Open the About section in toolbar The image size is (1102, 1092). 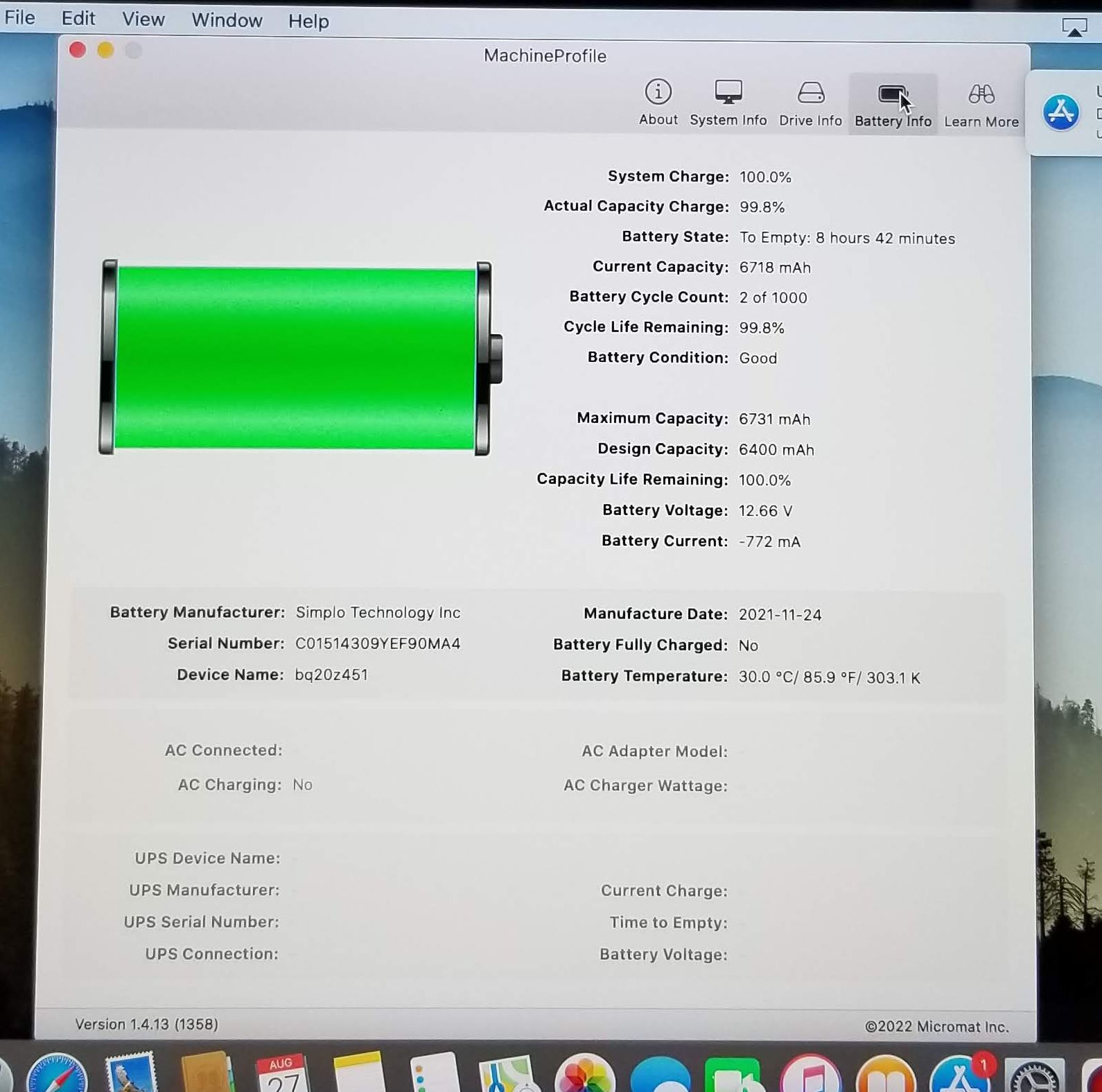[658, 103]
